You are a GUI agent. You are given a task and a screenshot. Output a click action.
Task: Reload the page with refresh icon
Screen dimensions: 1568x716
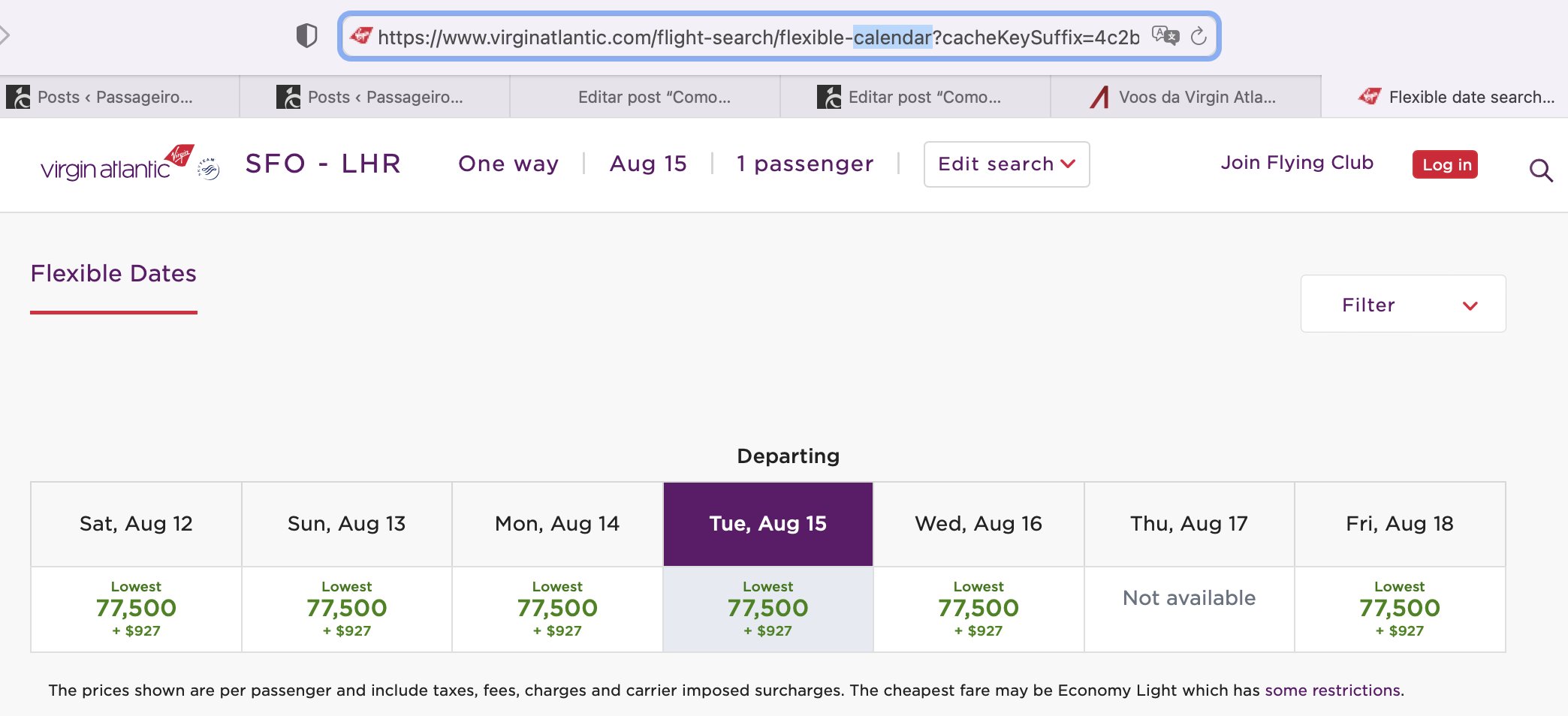(x=1199, y=35)
